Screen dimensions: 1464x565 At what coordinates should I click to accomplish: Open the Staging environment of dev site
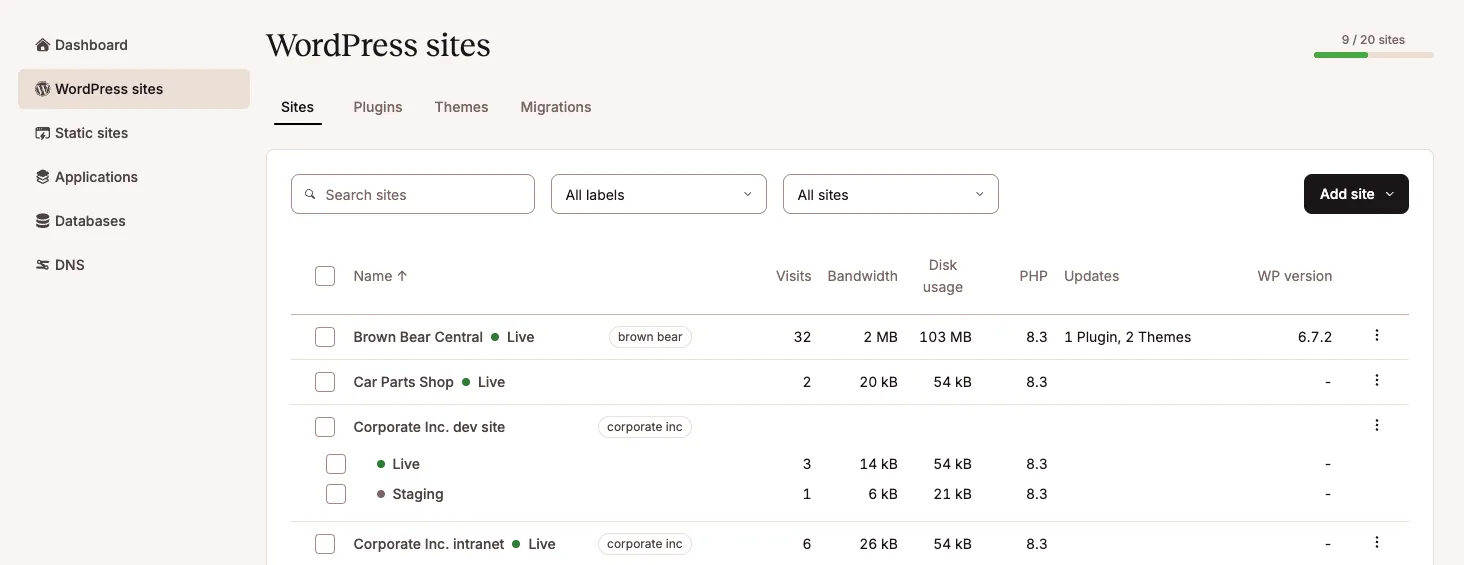(x=418, y=494)
